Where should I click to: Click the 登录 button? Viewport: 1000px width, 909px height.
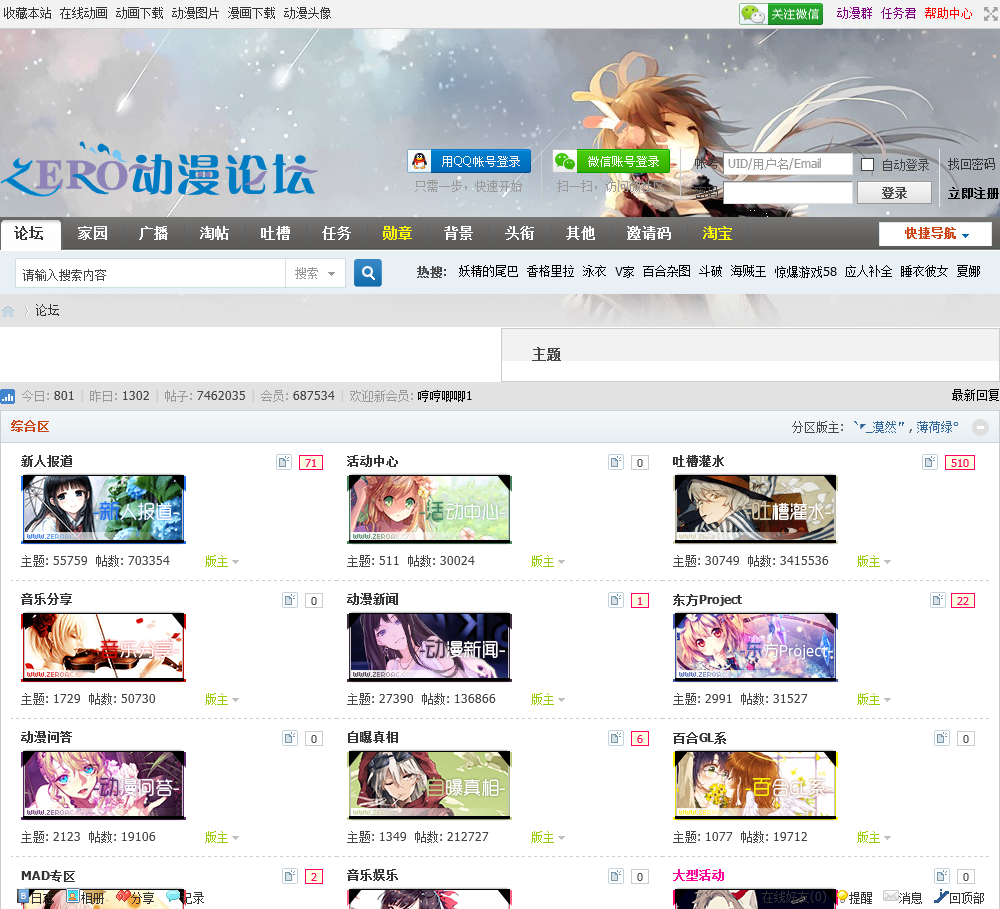click(894, 193)
